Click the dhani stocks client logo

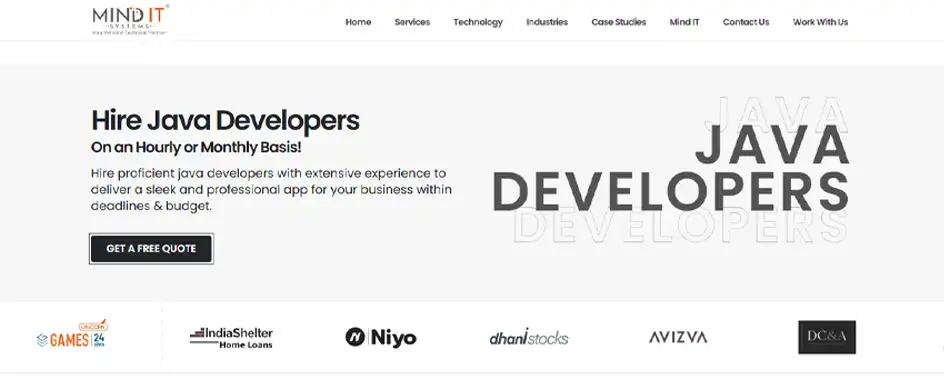[x=529, y=337]
